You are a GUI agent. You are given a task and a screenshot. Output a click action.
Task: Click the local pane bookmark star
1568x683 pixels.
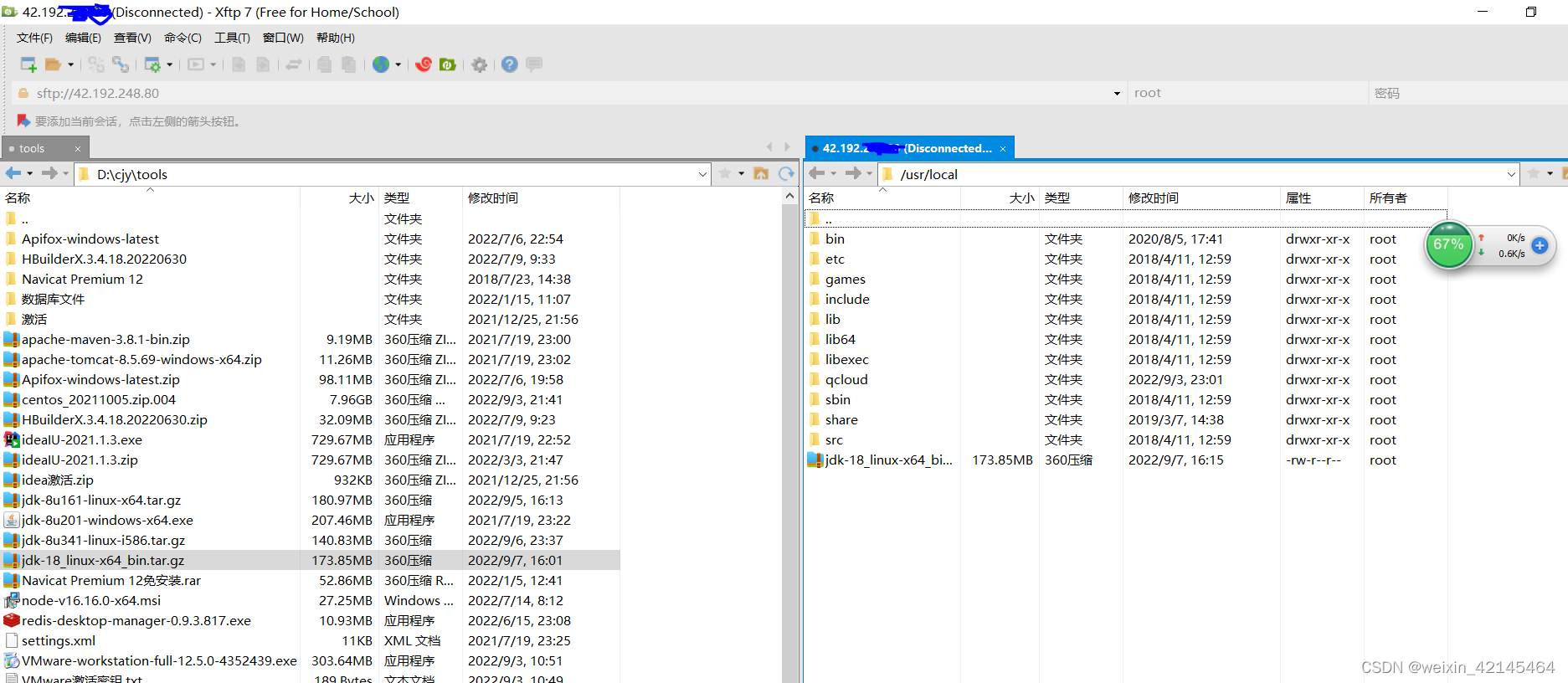point(725,173)
